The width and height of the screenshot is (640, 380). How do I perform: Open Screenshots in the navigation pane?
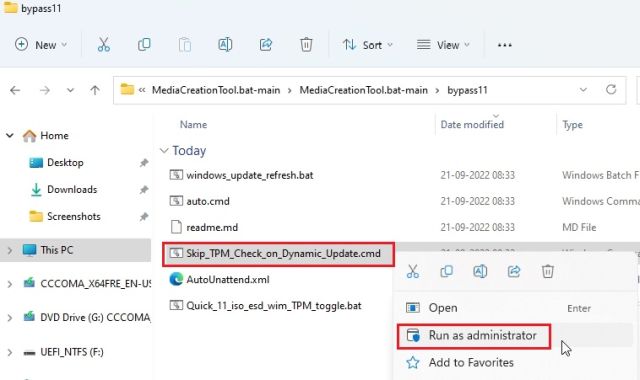point(73,216)
